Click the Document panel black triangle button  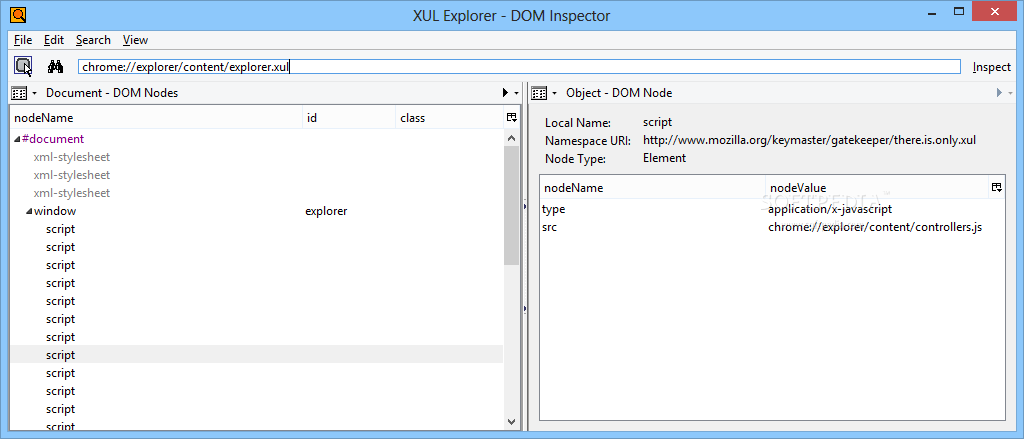point(505,93)
